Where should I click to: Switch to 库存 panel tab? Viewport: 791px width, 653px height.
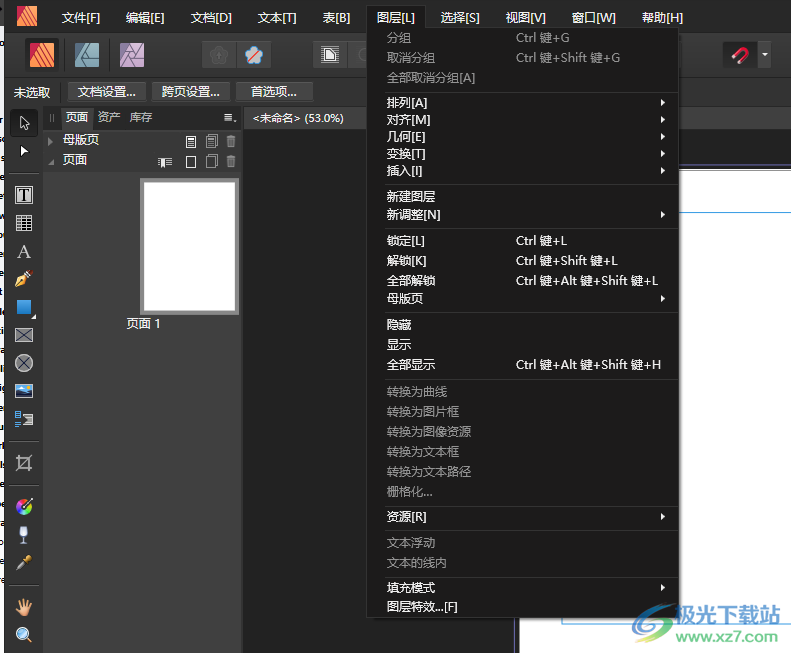141,117
